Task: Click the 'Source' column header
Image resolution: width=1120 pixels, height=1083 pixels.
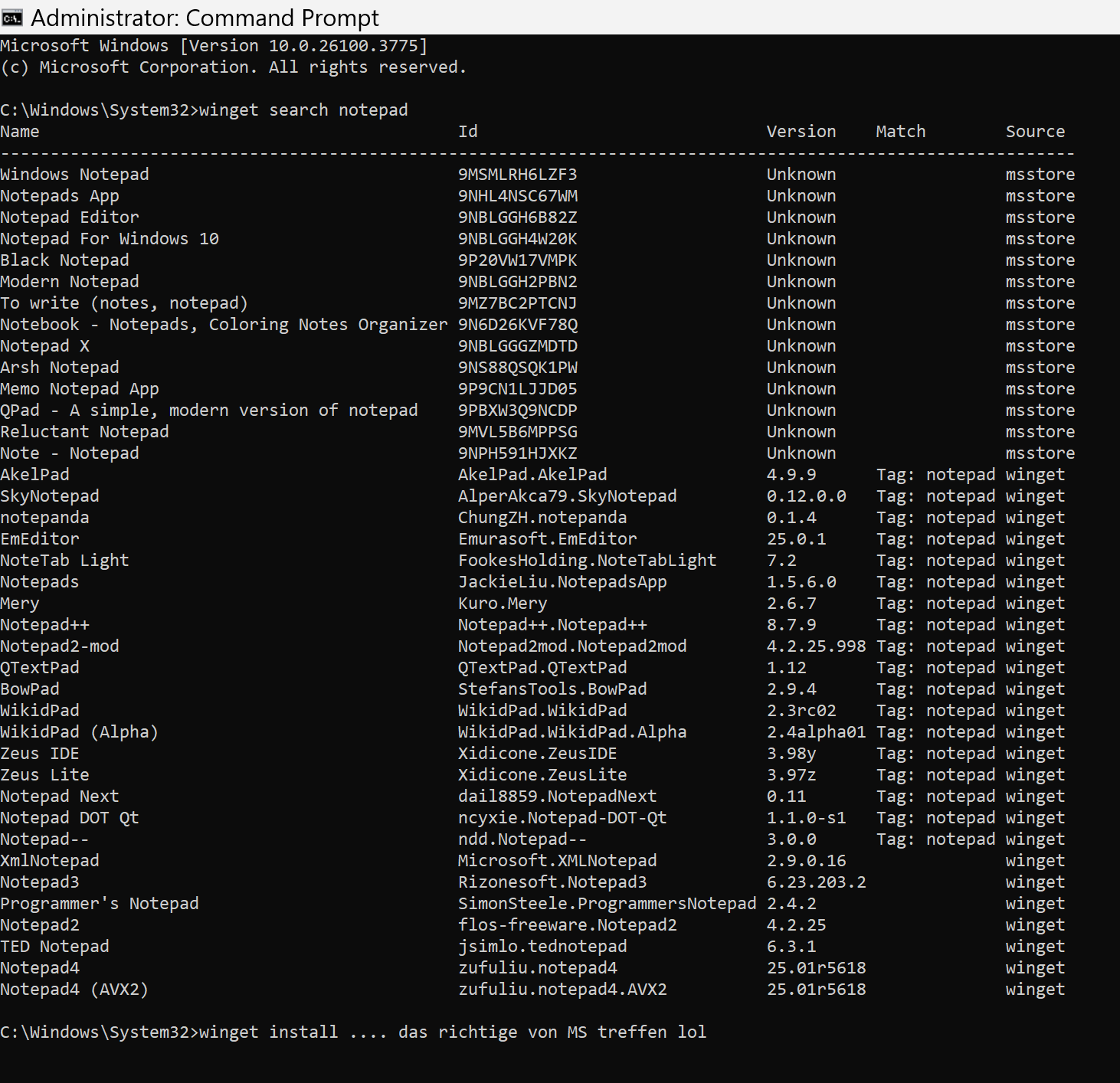Action: (1035, 132)
